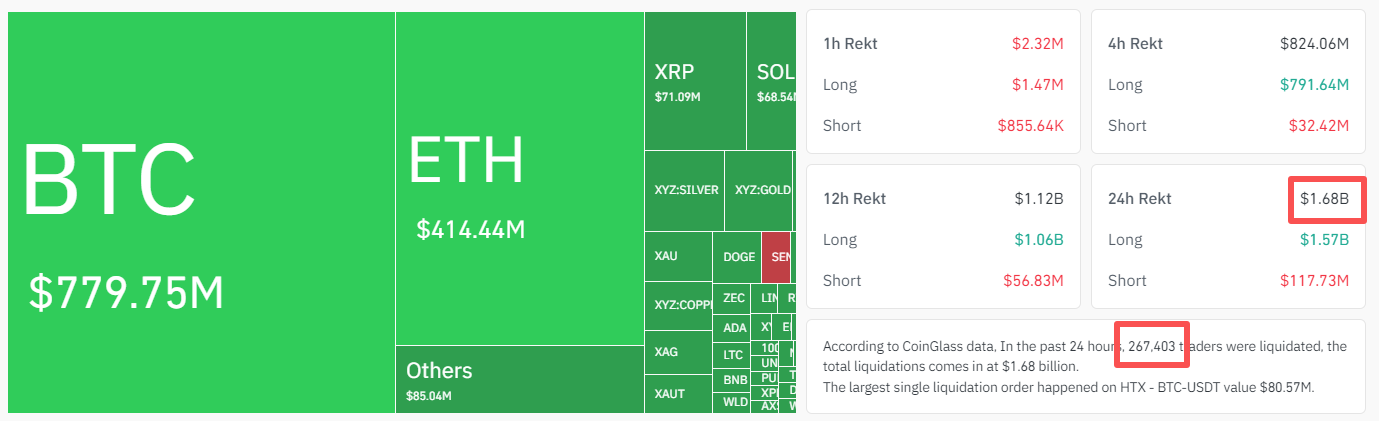Select the XYZ:GOLD tile
1379x421 pixels.
click(759, 190)
